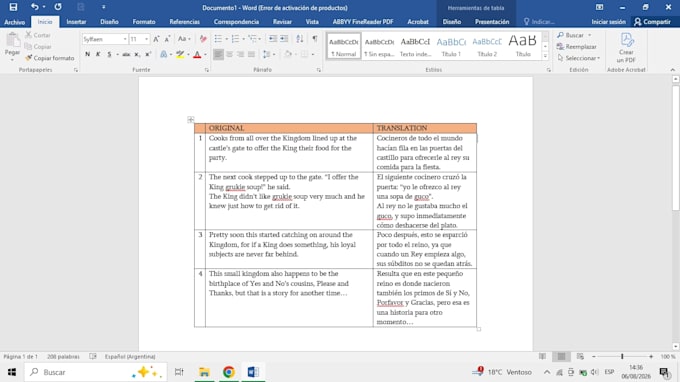Click the Español (Argentina) language indicator
This screenshot has width=680, height=382.
pyautogui.click(x=130, y=356)
